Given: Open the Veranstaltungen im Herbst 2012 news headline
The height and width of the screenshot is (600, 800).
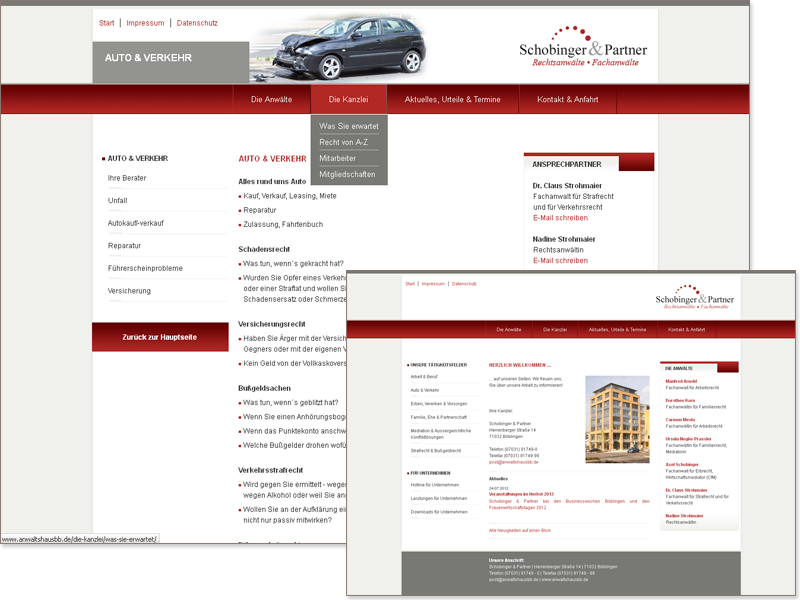Looking at the screenshot, I should (x=521, y=494).
